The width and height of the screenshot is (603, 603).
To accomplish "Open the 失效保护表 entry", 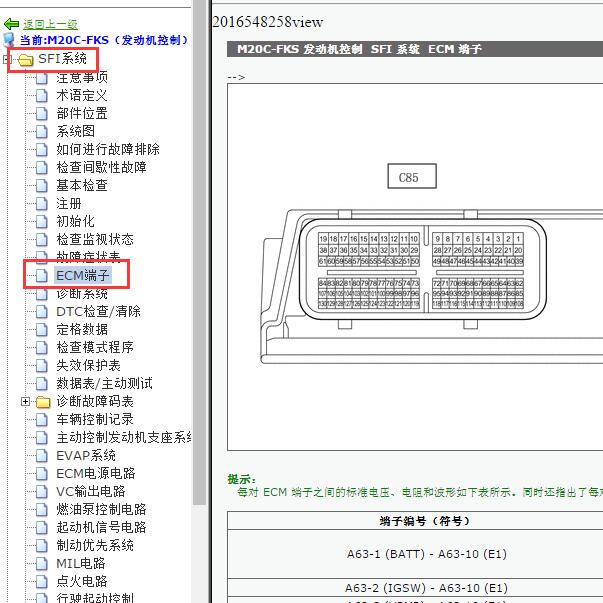I will [88, 365].
